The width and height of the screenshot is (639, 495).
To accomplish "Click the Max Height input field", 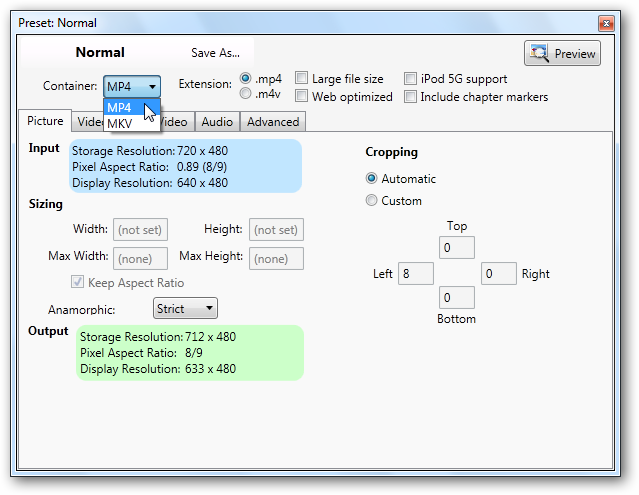I will tap(276, 259).
